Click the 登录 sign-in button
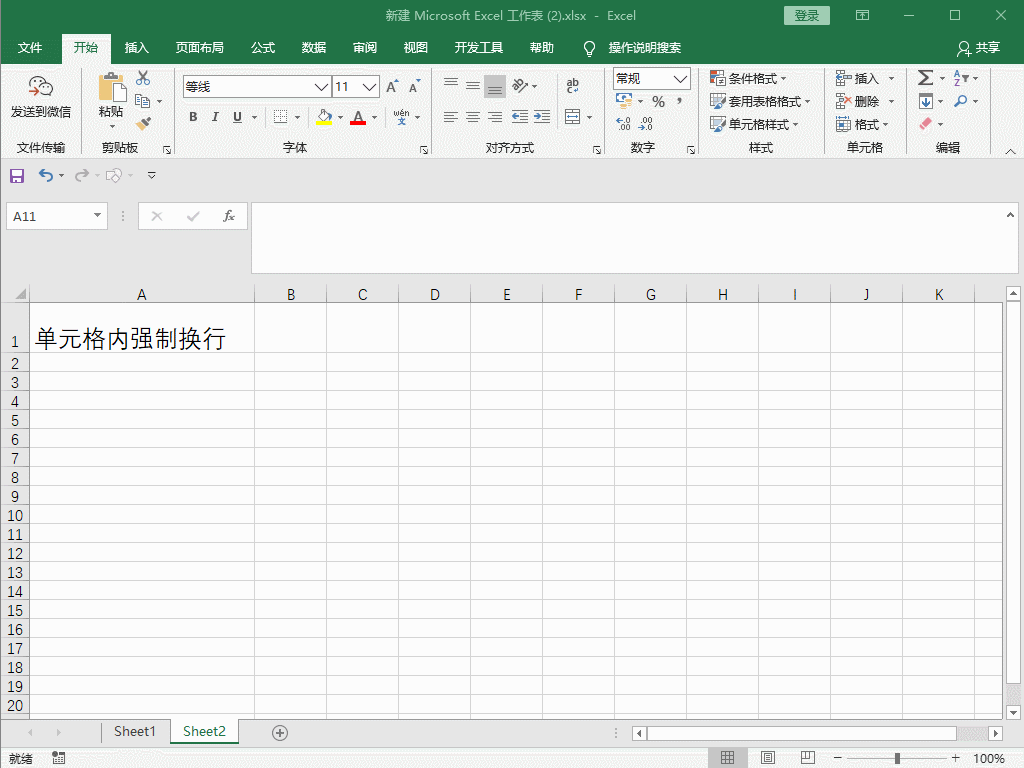The width and height of the screenshot is (1024, 768). 807,16
